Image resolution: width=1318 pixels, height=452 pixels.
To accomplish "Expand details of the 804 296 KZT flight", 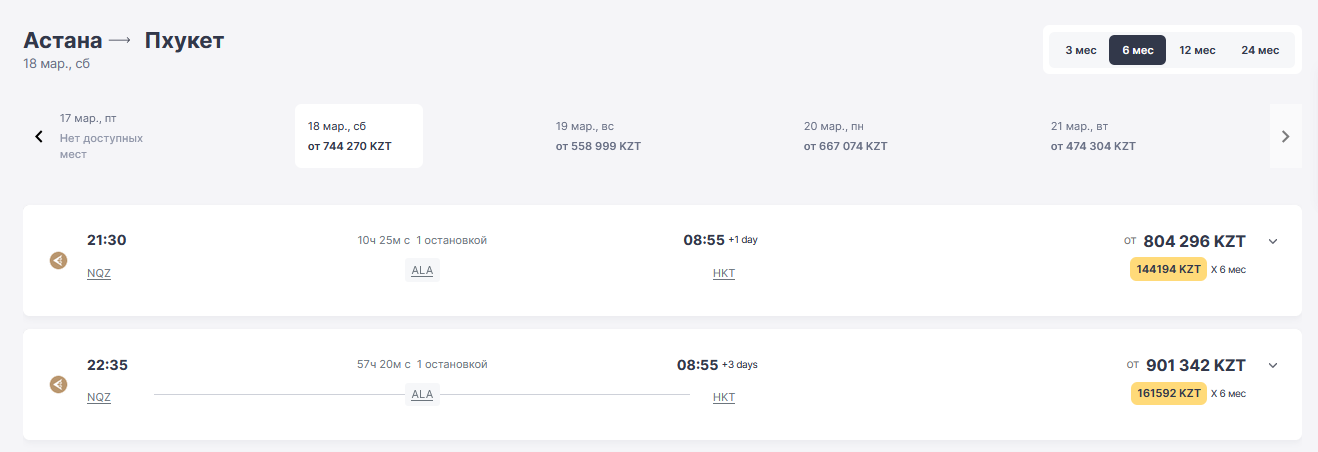I will [x=1273, y=241].
